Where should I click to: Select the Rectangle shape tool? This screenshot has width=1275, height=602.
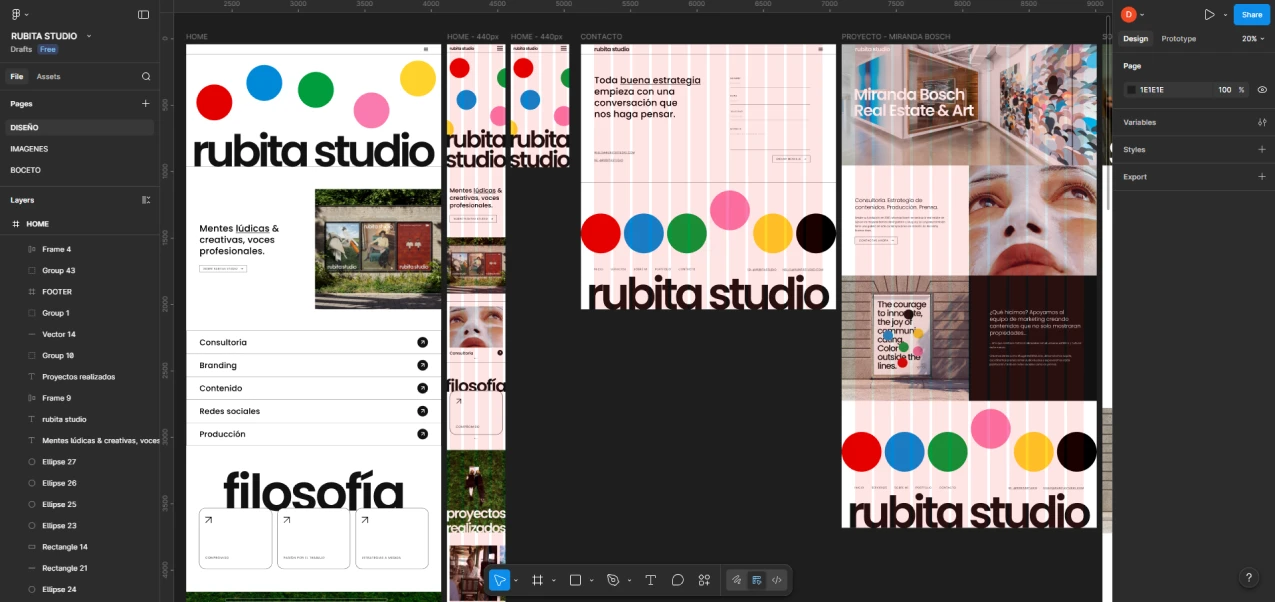(x=575, y=580)
